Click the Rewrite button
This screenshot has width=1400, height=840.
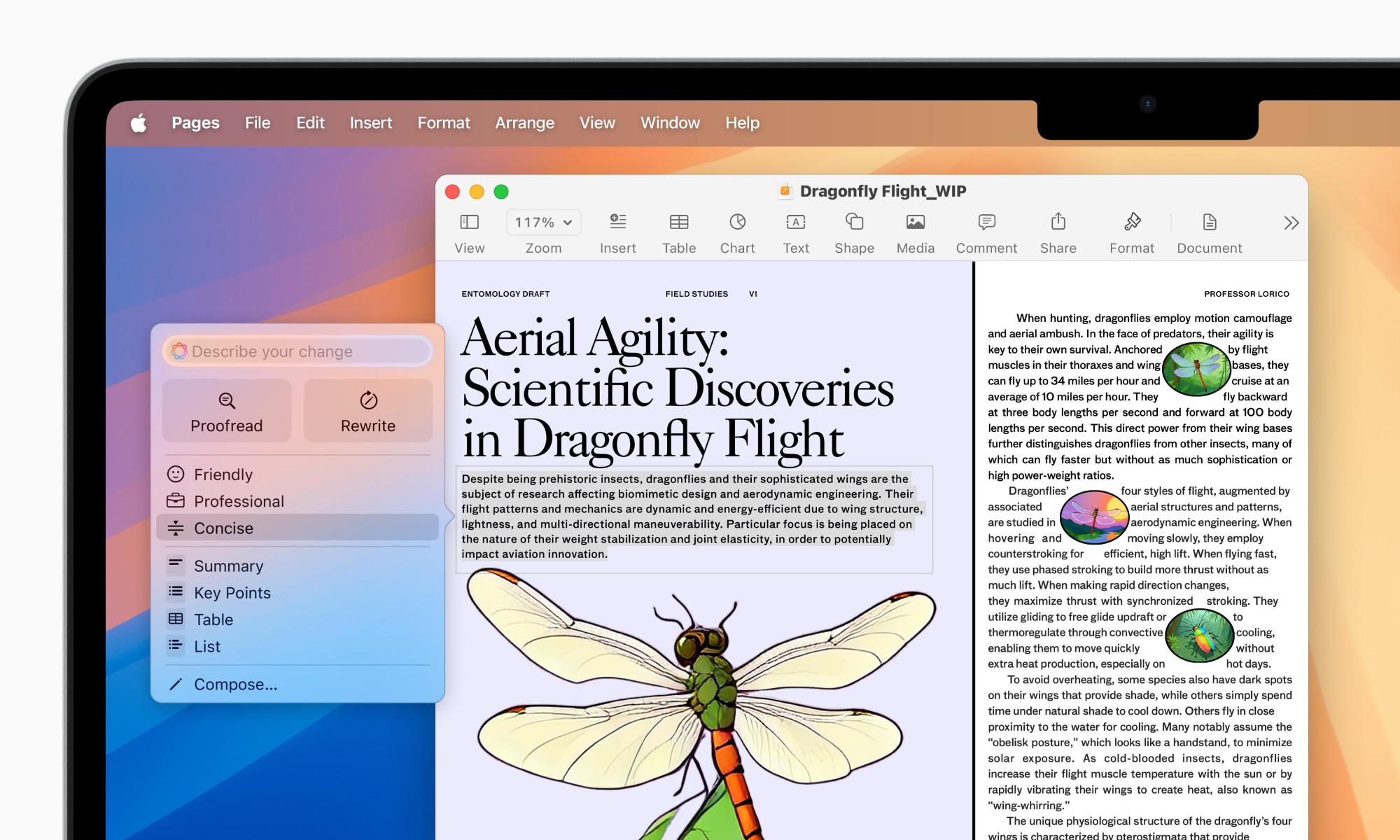368,411
